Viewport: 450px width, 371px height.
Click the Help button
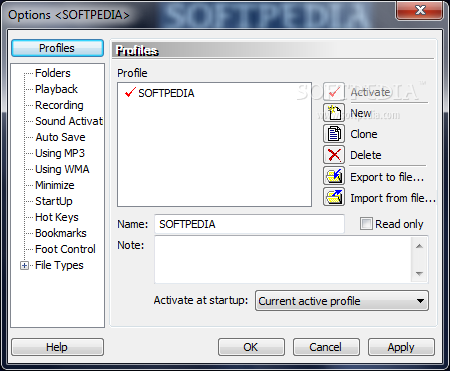(x=57, y=347)
